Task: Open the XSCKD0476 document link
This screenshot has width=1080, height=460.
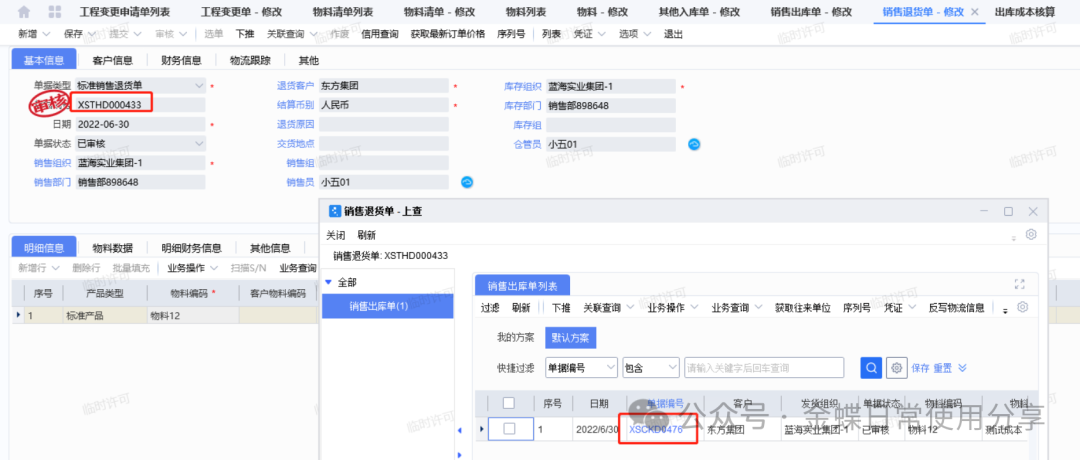Action: pos(655,430)
